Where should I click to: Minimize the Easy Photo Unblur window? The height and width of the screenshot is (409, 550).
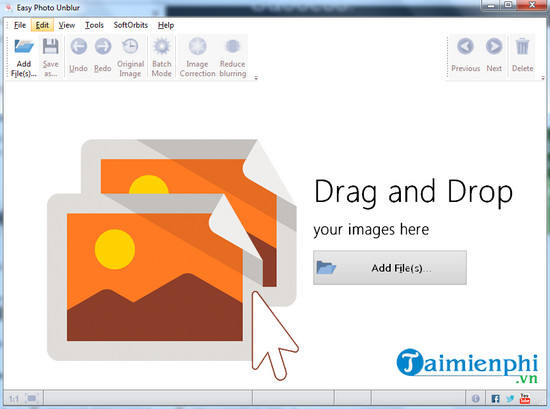point(491,5)
